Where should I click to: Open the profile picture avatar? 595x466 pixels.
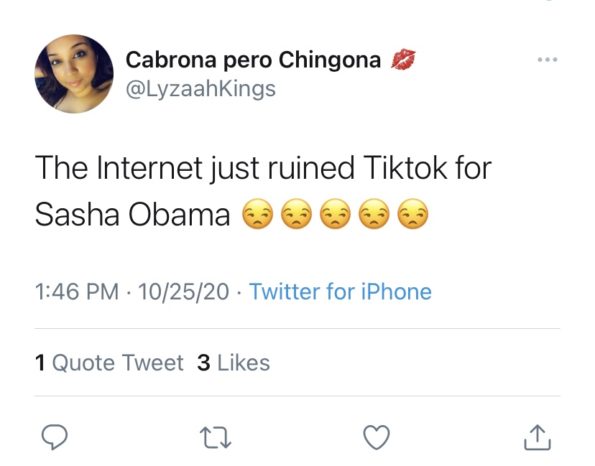74,74
